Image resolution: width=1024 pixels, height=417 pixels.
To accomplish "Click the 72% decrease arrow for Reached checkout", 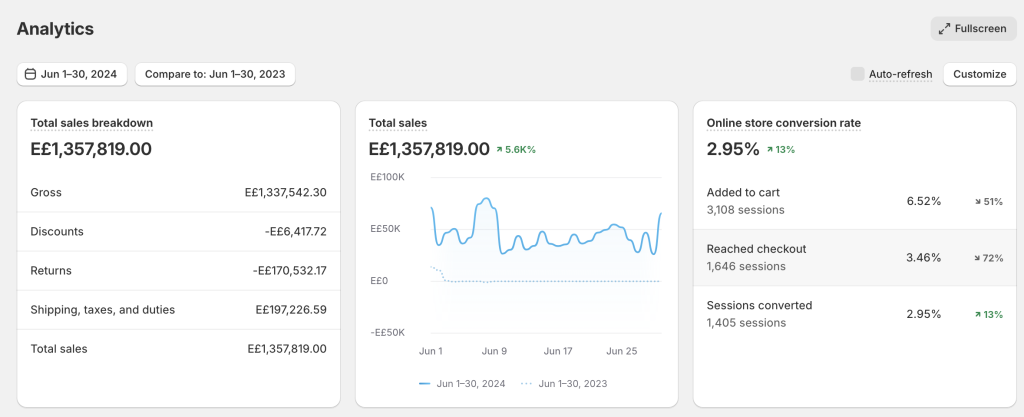I will [978, 258].
